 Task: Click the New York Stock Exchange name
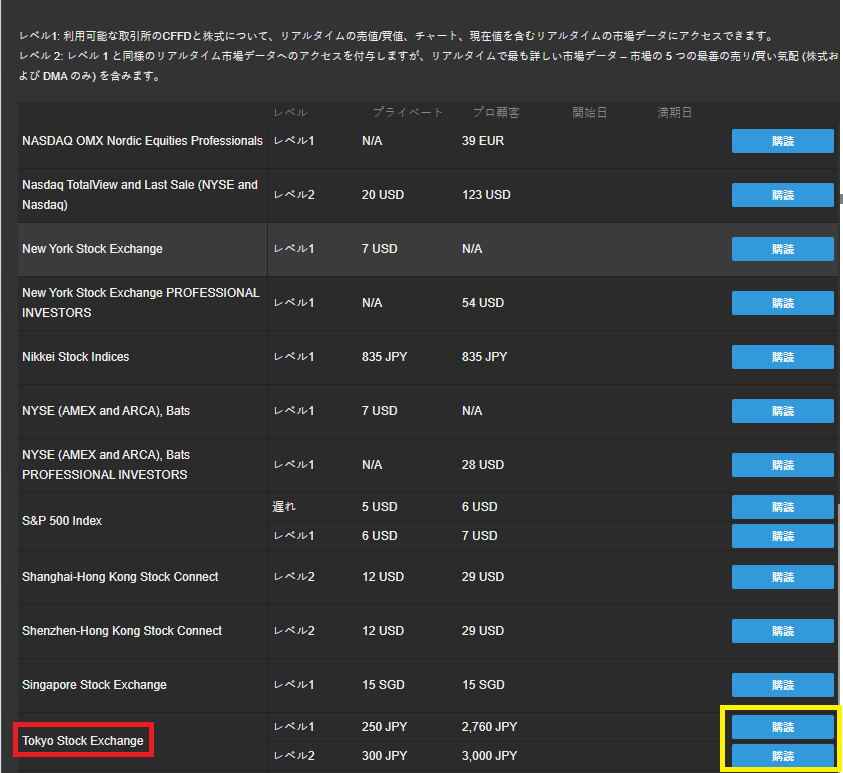[x=92, y=249]
